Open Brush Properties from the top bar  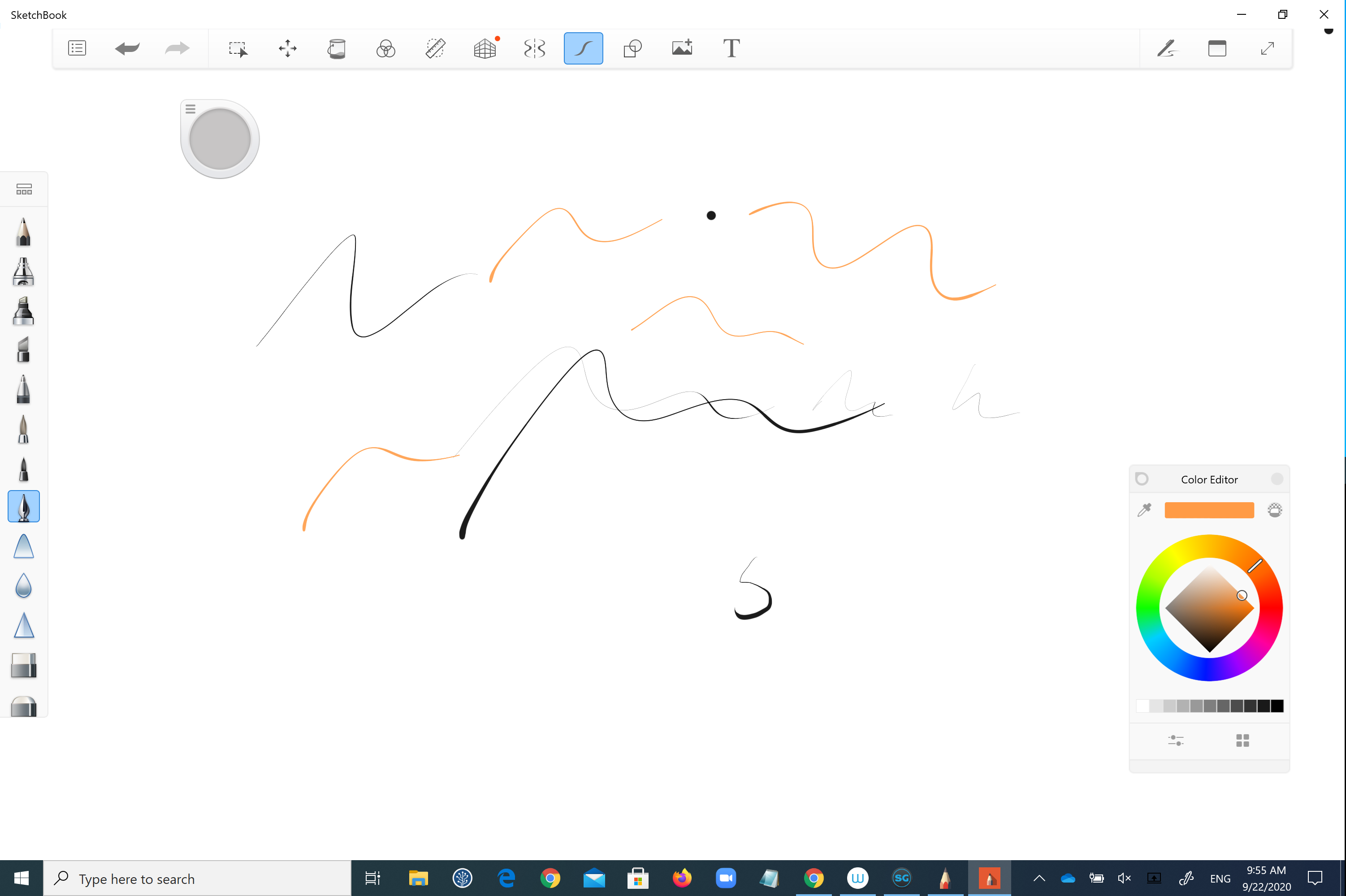click(1167, 48)
